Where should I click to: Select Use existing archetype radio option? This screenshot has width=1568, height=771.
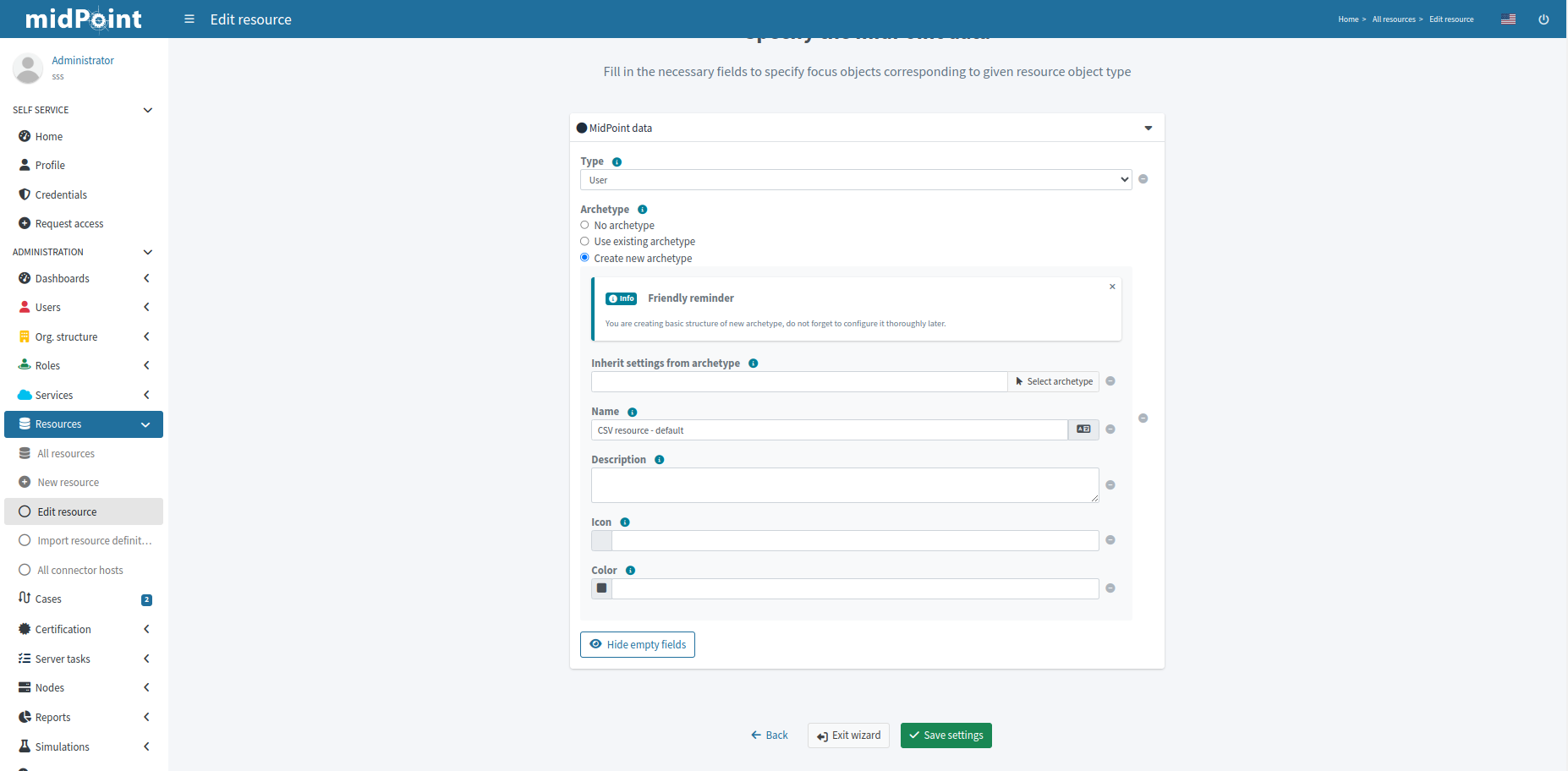584,241
